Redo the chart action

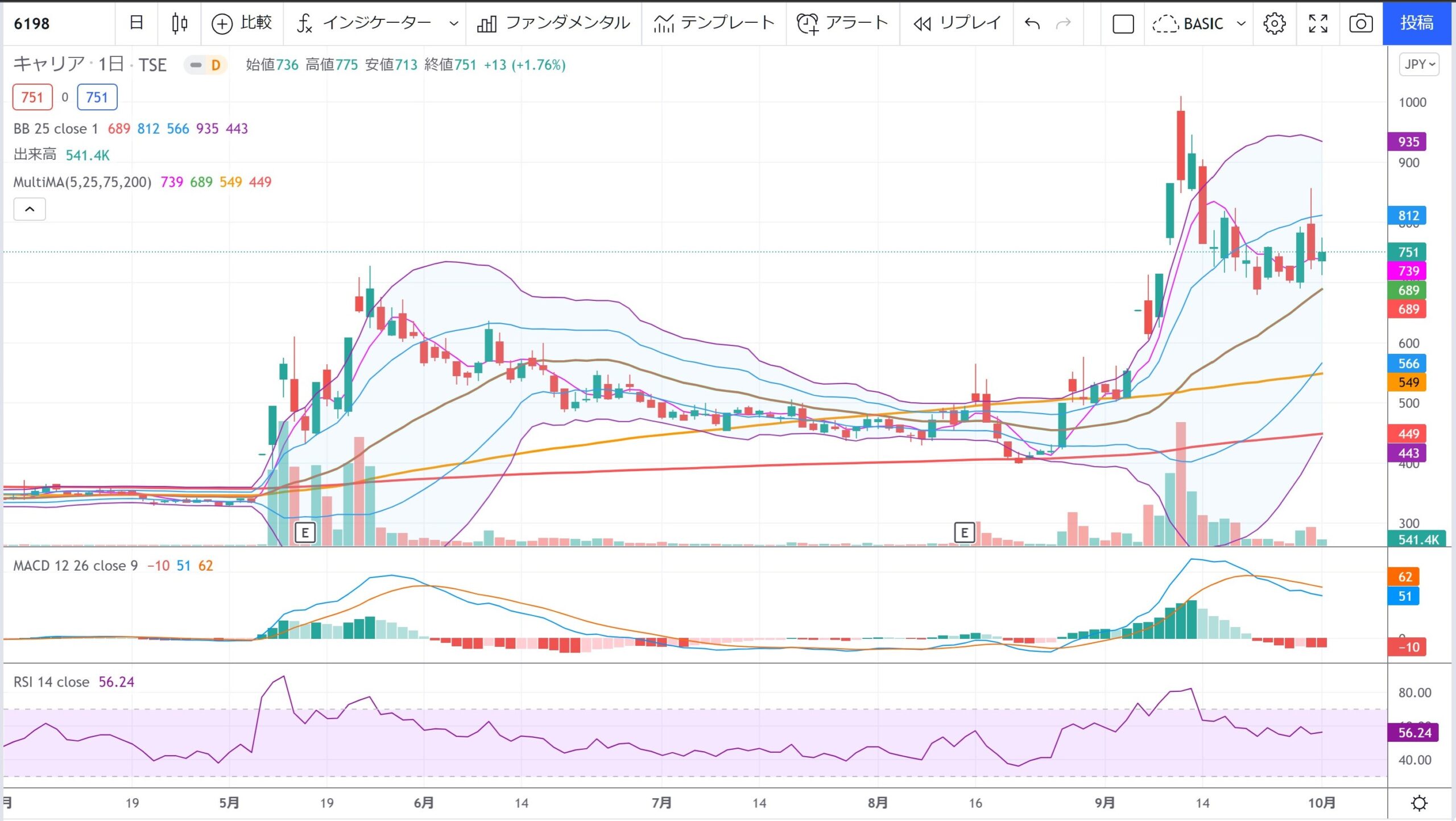[x=1063, y=24]
